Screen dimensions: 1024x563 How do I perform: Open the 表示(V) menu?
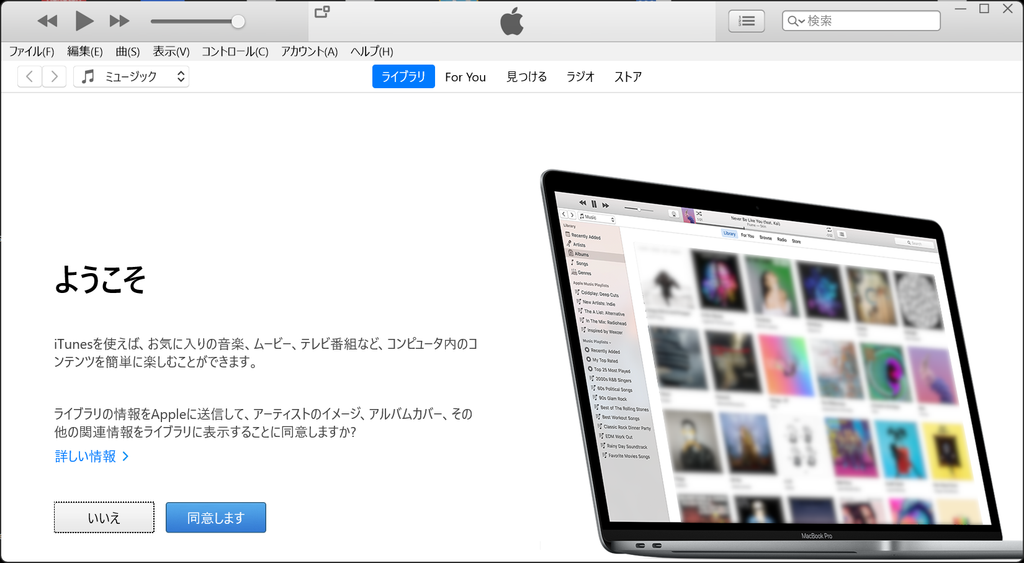(x=171, y=52)
